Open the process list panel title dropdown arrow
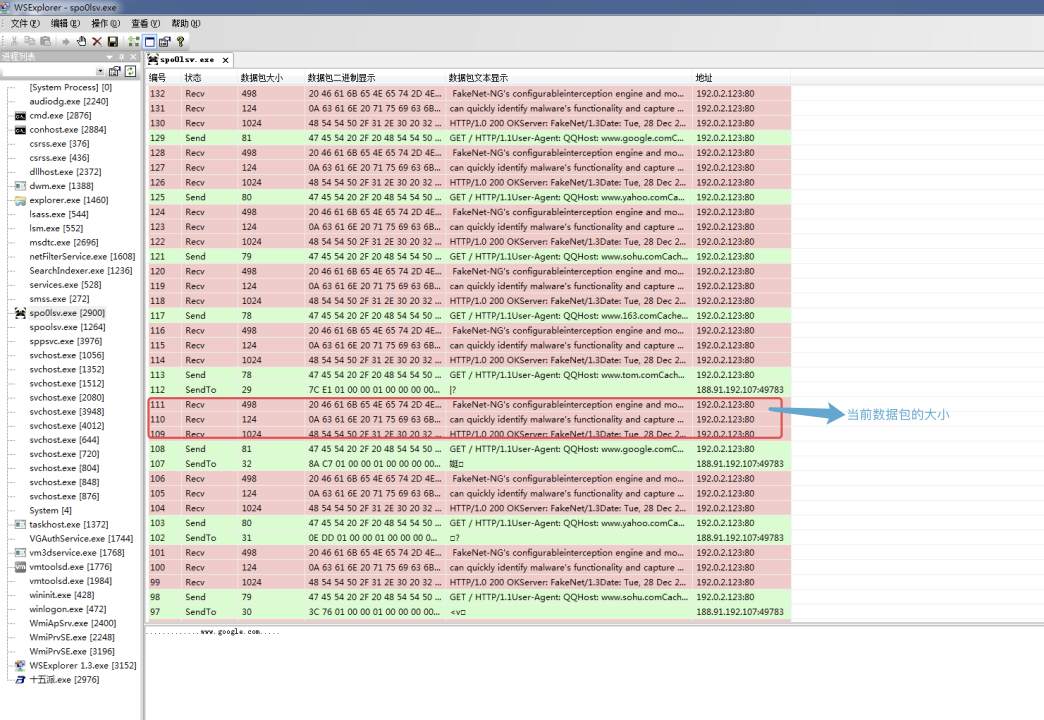 109,57
